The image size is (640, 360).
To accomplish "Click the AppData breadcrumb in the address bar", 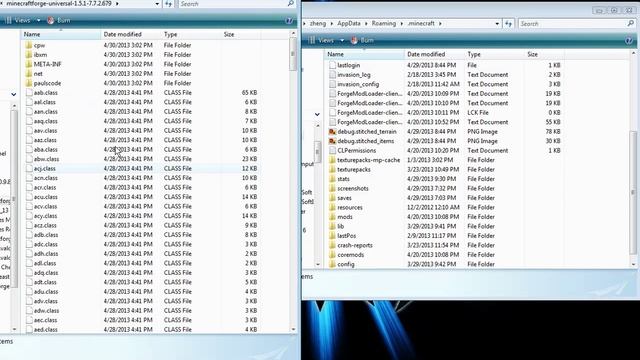I will (349, 24).
